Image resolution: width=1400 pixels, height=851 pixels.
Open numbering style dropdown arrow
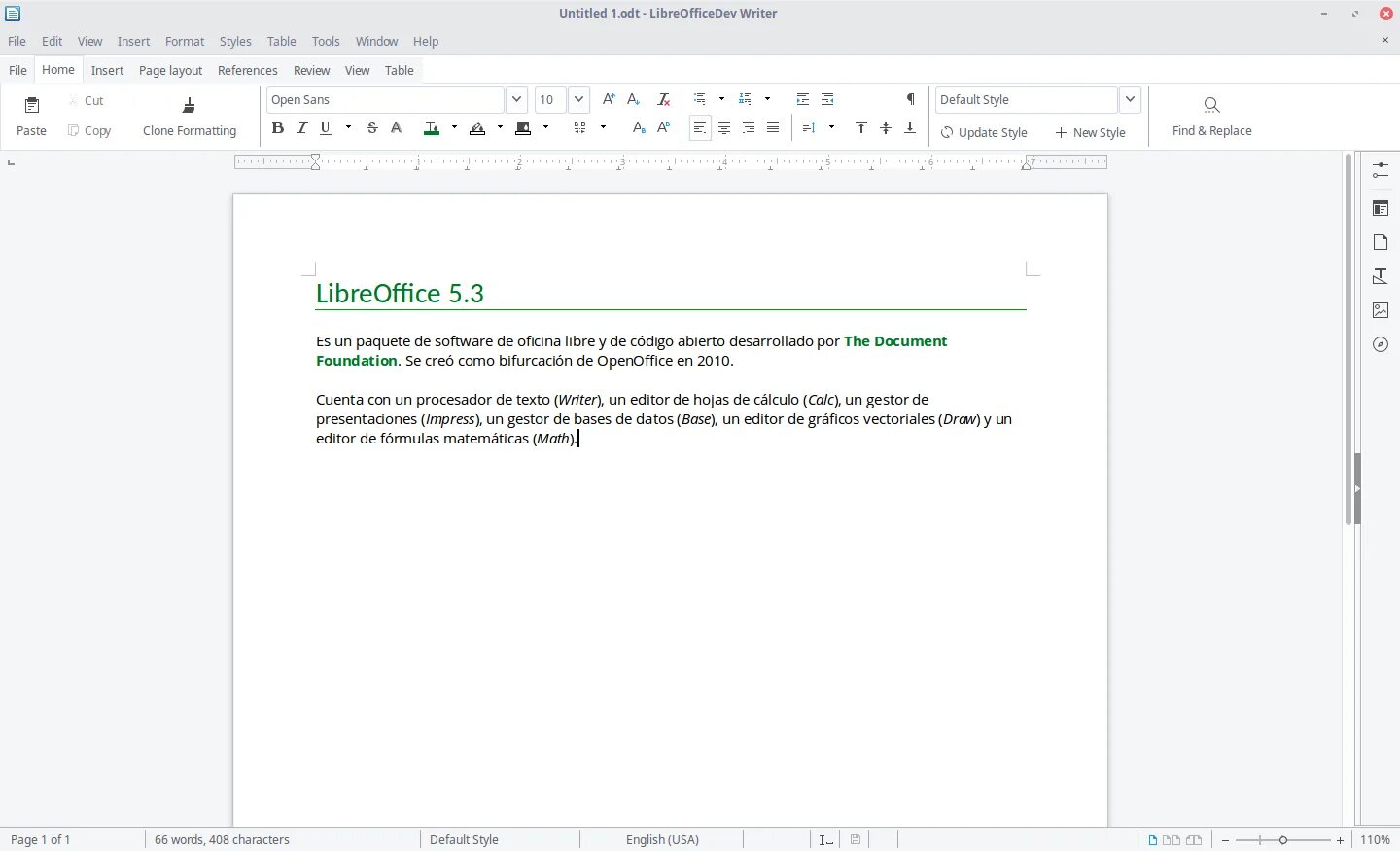[x=767, y=99]
